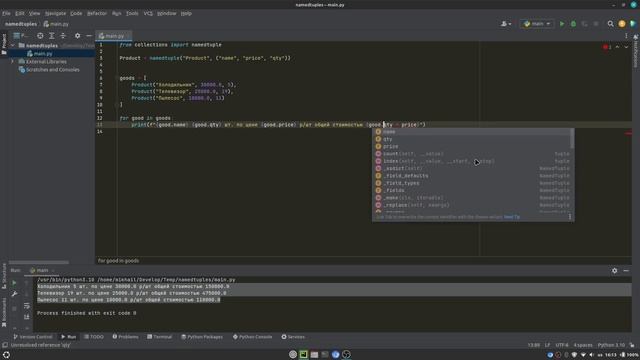Choose 'price' completion suggestion
Viewport: 640px width, 360px height.
(x=471, y=147)
